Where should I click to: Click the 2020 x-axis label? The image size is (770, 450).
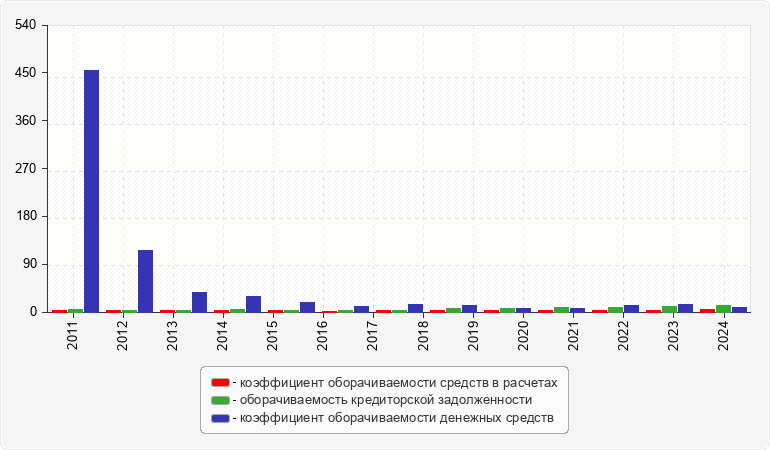[x=523, y=334]
